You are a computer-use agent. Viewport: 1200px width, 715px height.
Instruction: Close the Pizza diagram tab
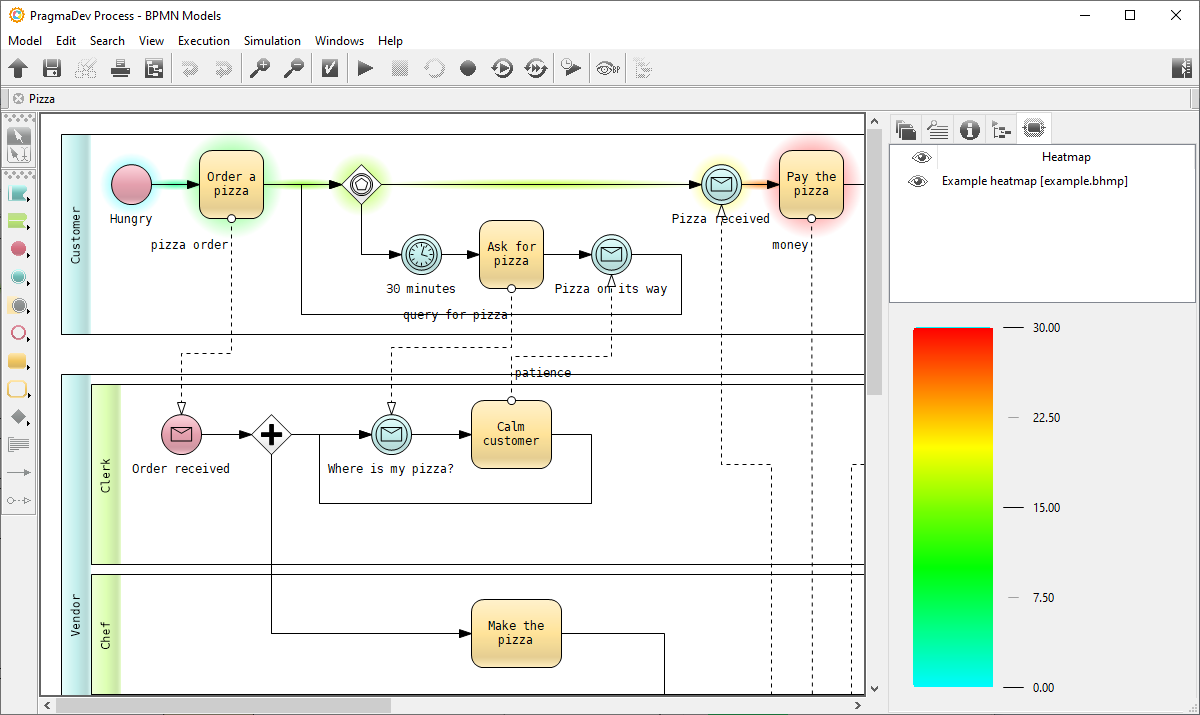click(x=18, y=99)
